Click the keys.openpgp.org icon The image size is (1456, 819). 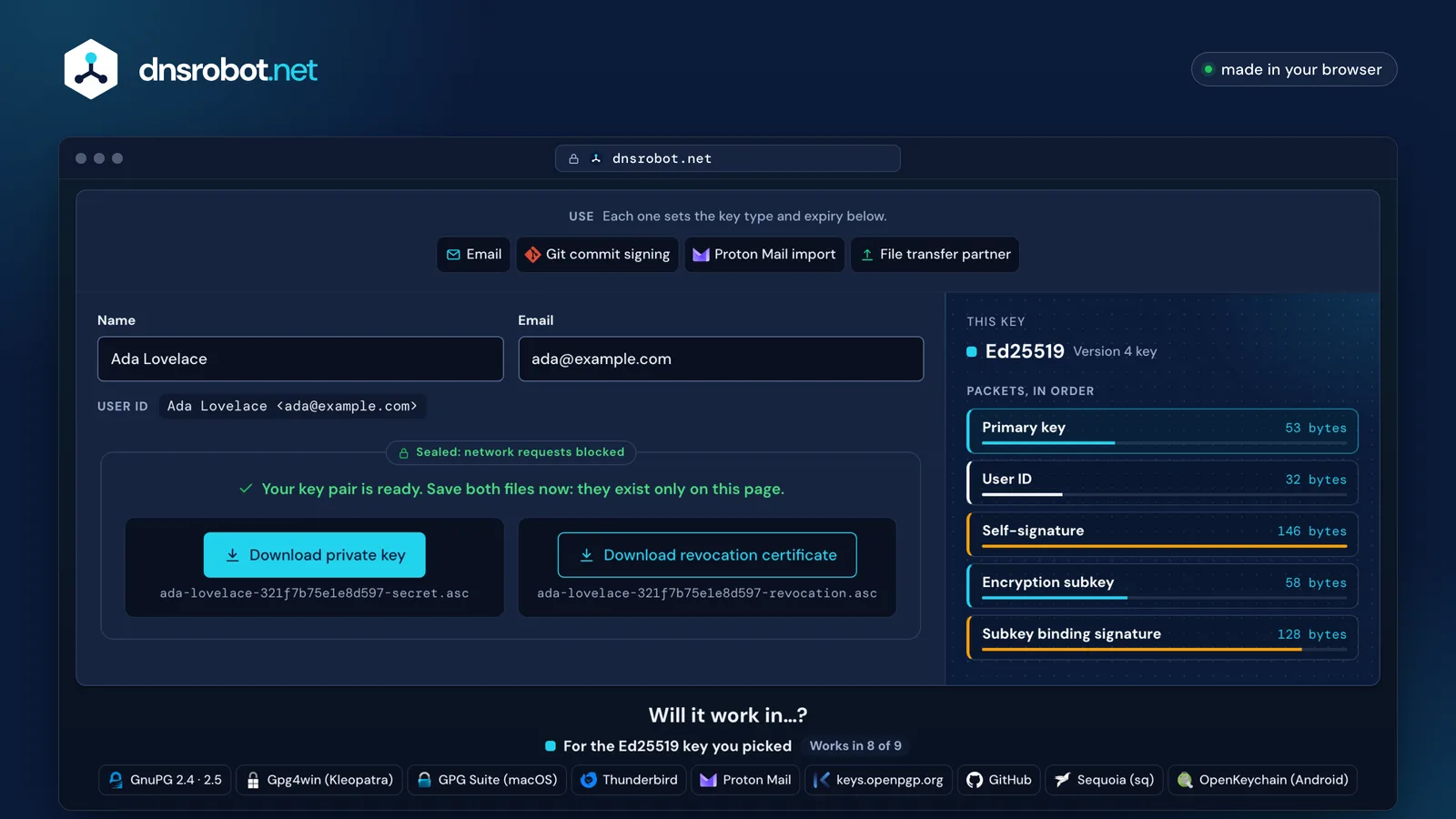point(821,780)
